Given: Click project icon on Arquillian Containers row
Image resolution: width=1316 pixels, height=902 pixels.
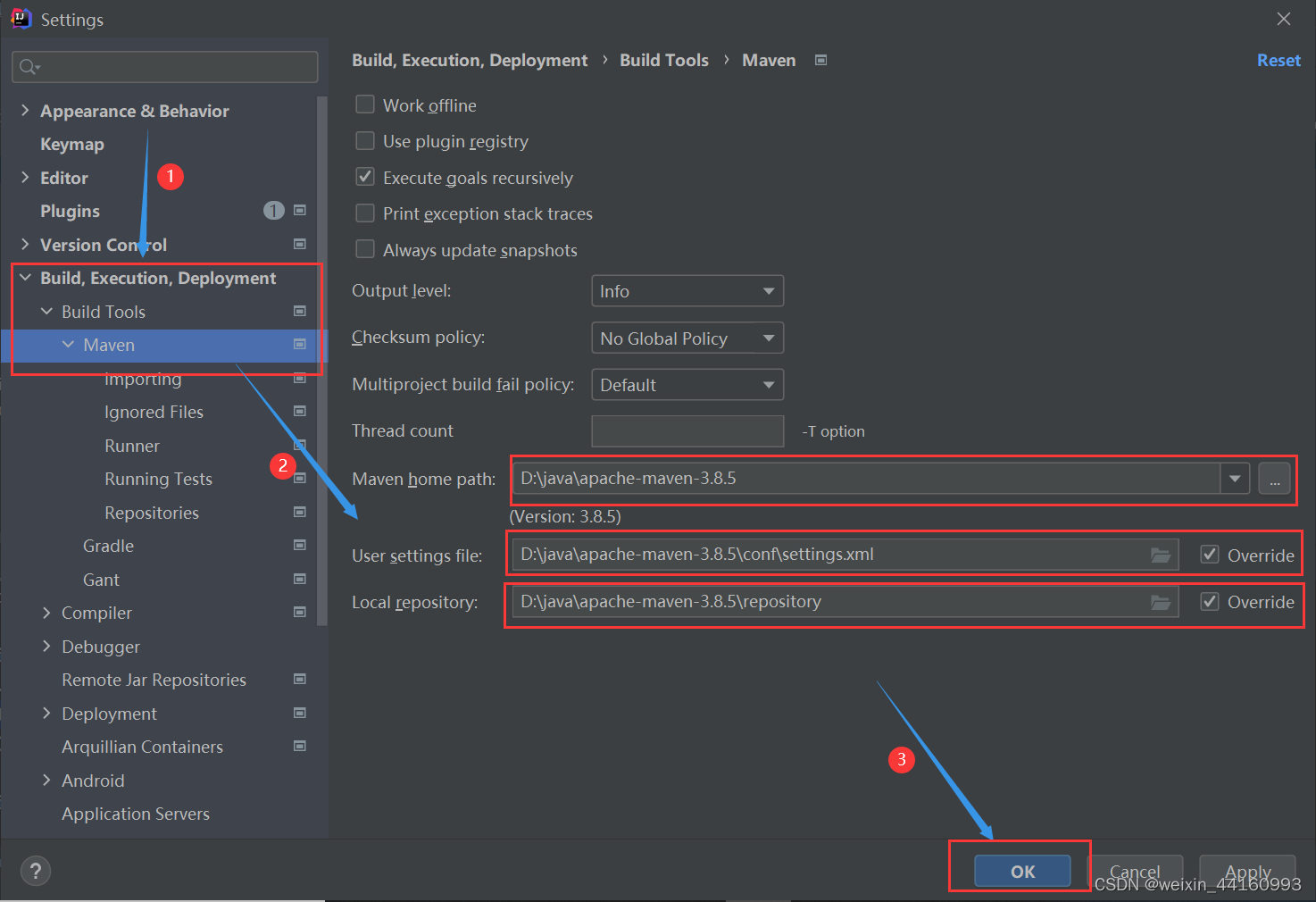Looking at the screenshot, I should click(300, 746).
